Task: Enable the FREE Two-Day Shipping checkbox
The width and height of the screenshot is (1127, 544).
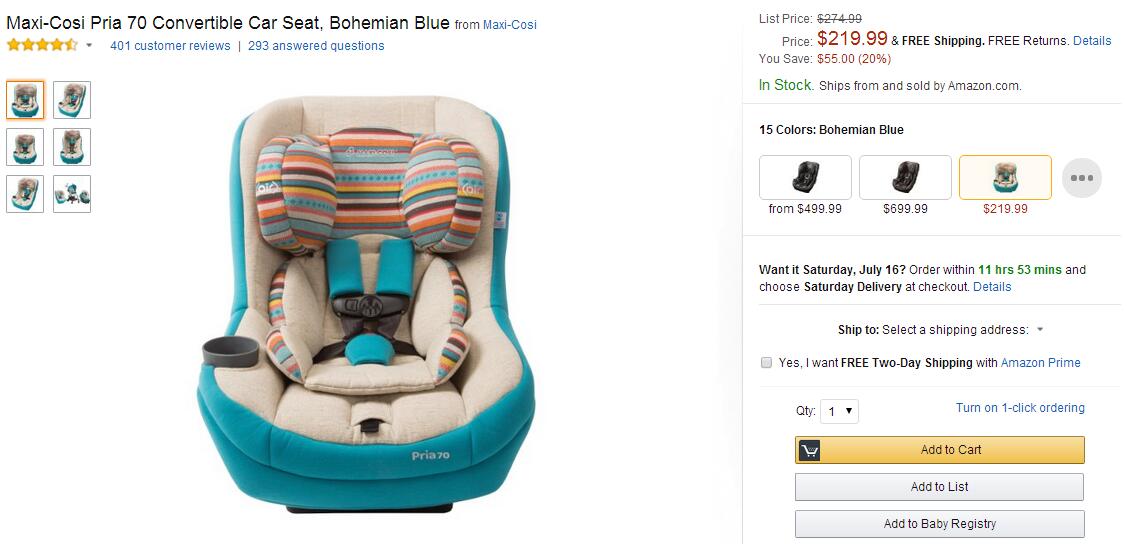Action: (767, 363)
